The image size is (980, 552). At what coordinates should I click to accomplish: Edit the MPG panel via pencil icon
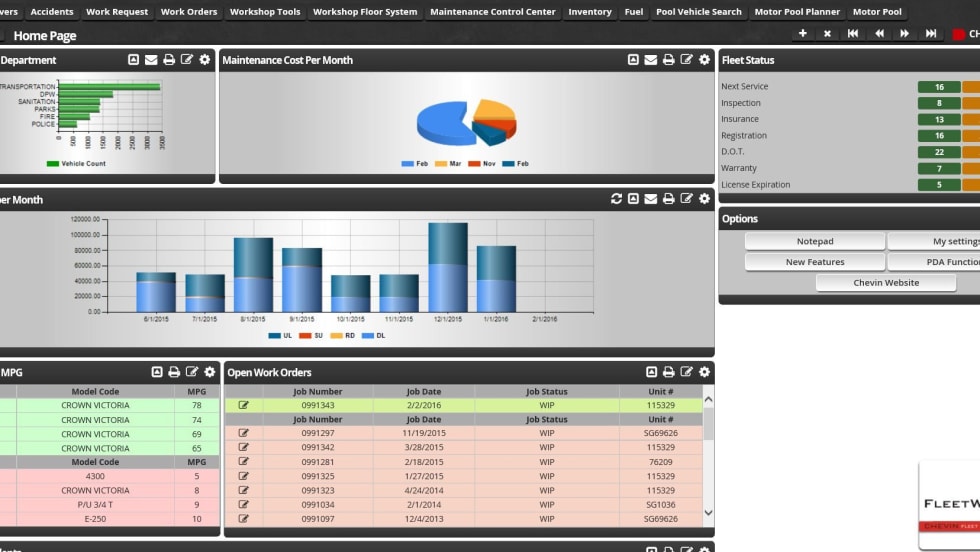(x=191, y=372)
